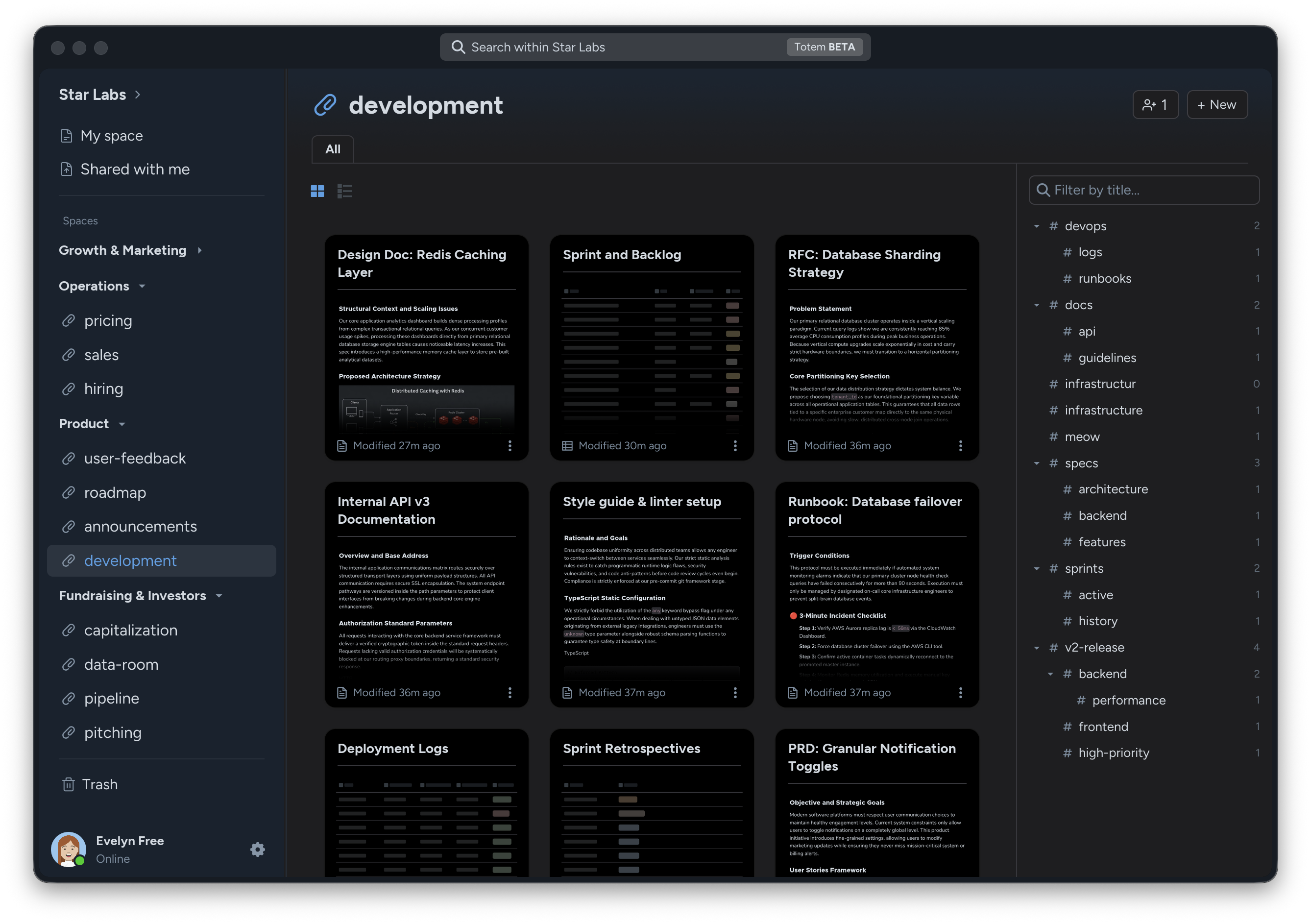Click link icon next to pricing
Screen dimensions: 1311x924
69,320
